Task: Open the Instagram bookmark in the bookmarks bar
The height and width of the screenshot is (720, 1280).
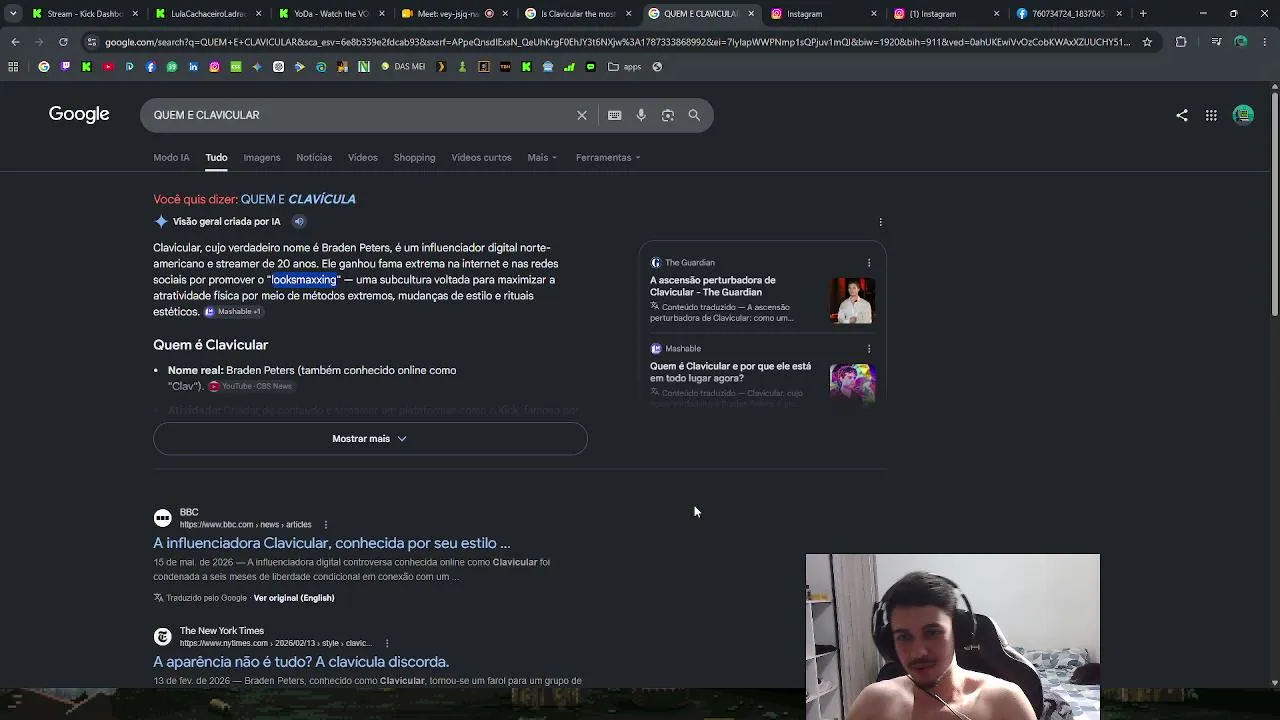Action: coord(214,67)
